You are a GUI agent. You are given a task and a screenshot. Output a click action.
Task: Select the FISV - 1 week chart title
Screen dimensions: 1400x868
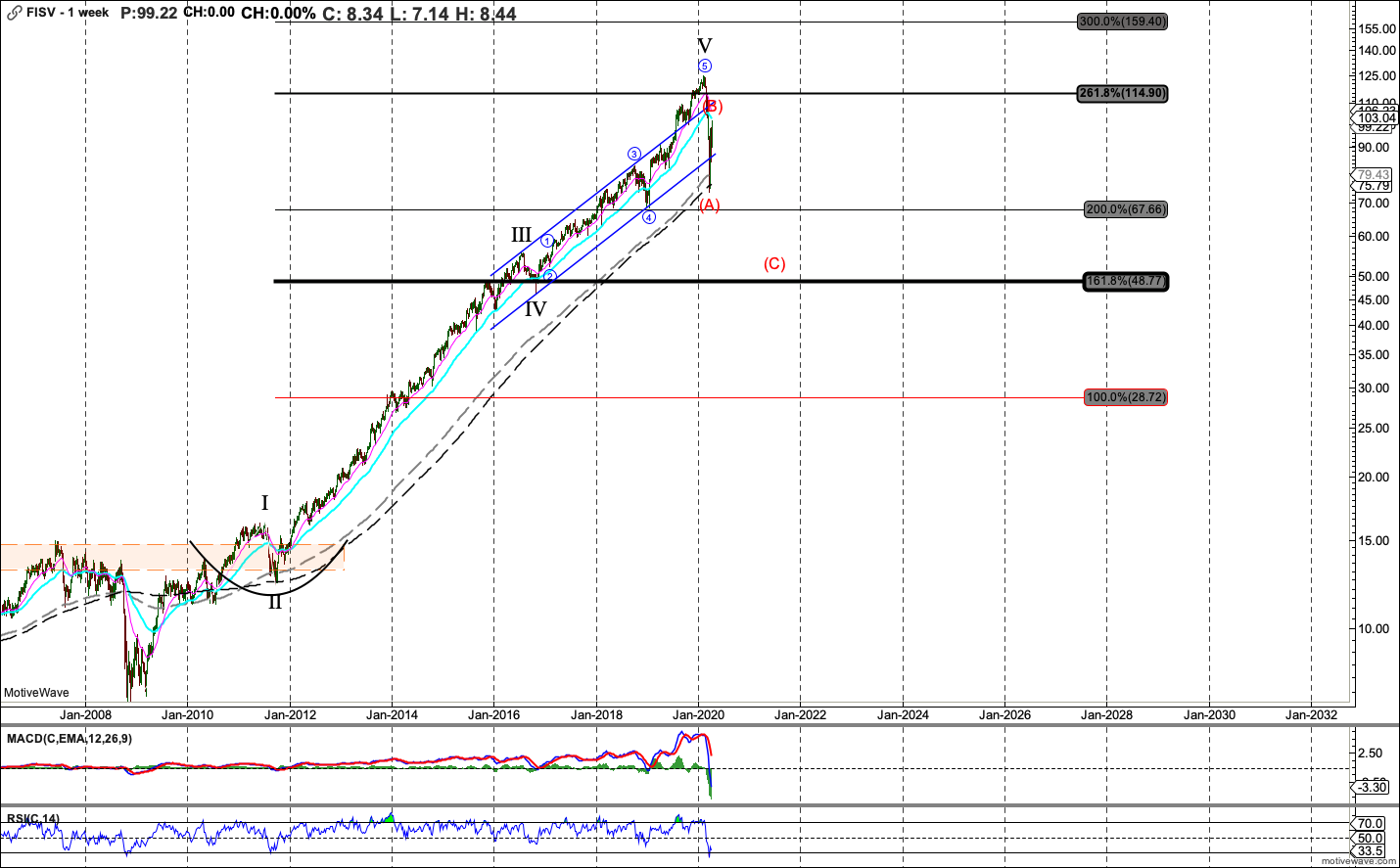click(x=68, y=13)
